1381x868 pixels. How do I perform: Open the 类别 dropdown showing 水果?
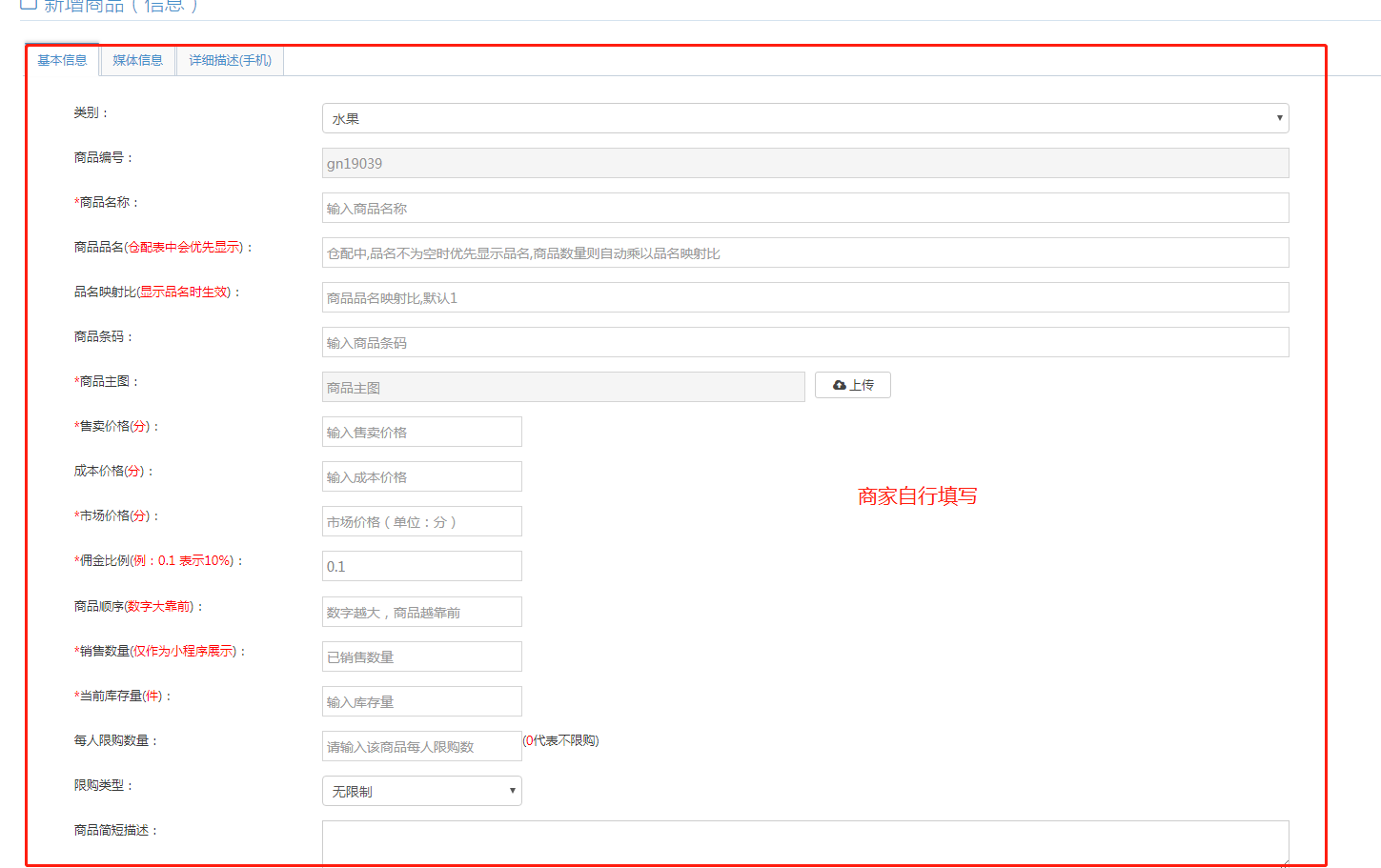[x=805, y=118]
